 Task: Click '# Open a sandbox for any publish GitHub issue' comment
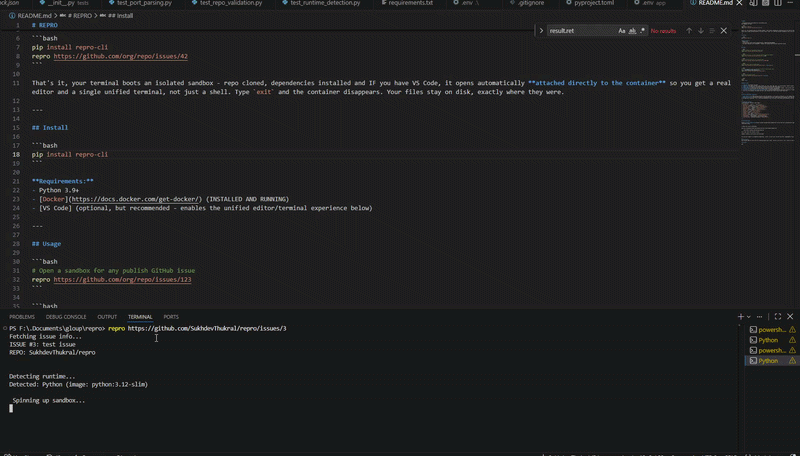coord(113,270)
